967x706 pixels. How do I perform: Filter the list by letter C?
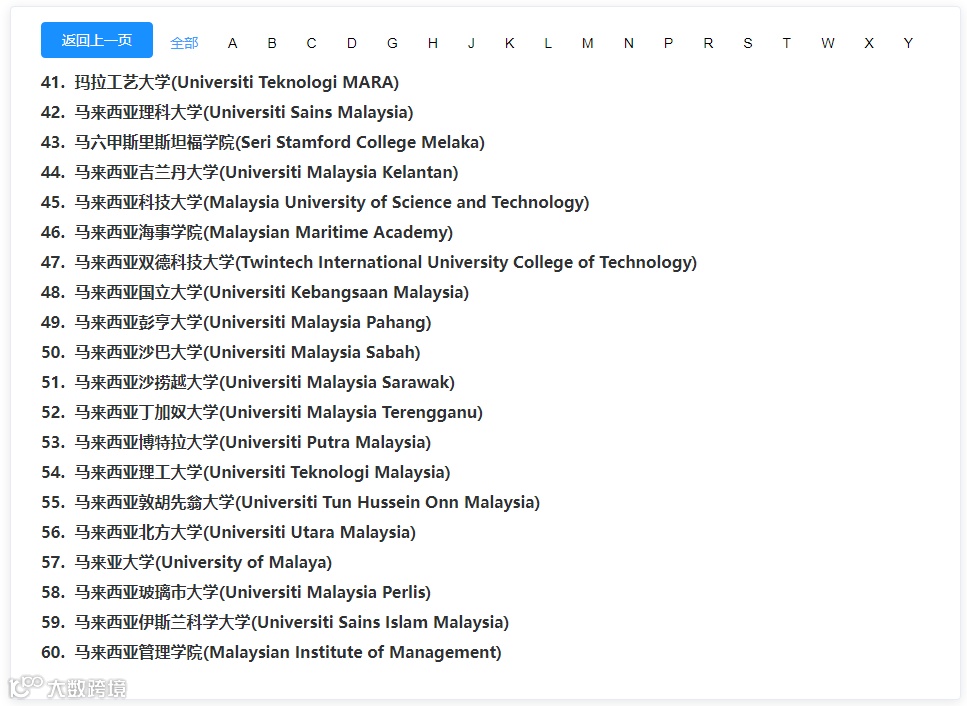click(x=311, y=43)
